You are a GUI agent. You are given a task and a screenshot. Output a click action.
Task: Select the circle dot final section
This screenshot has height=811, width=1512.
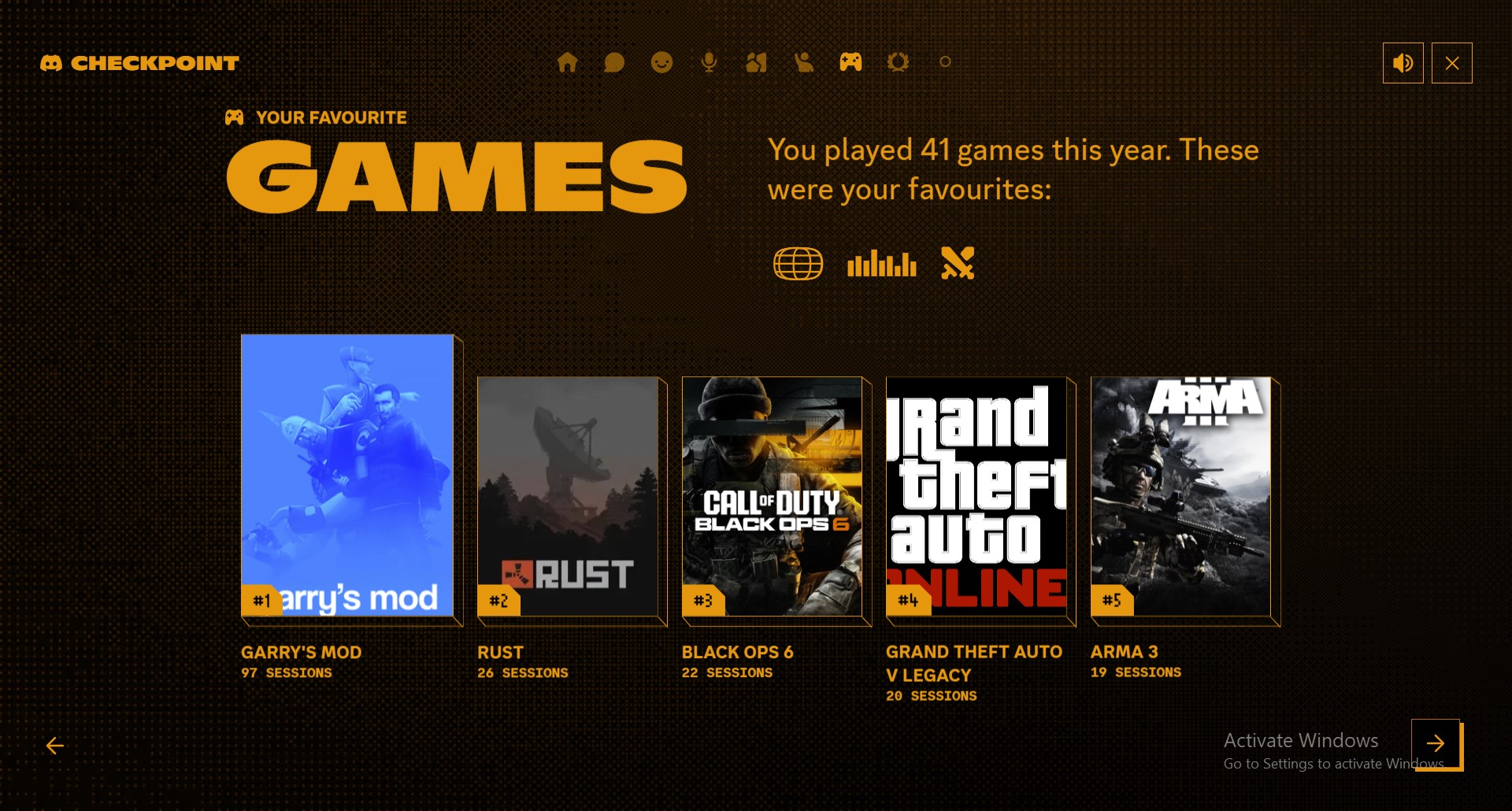pos(945,61)
